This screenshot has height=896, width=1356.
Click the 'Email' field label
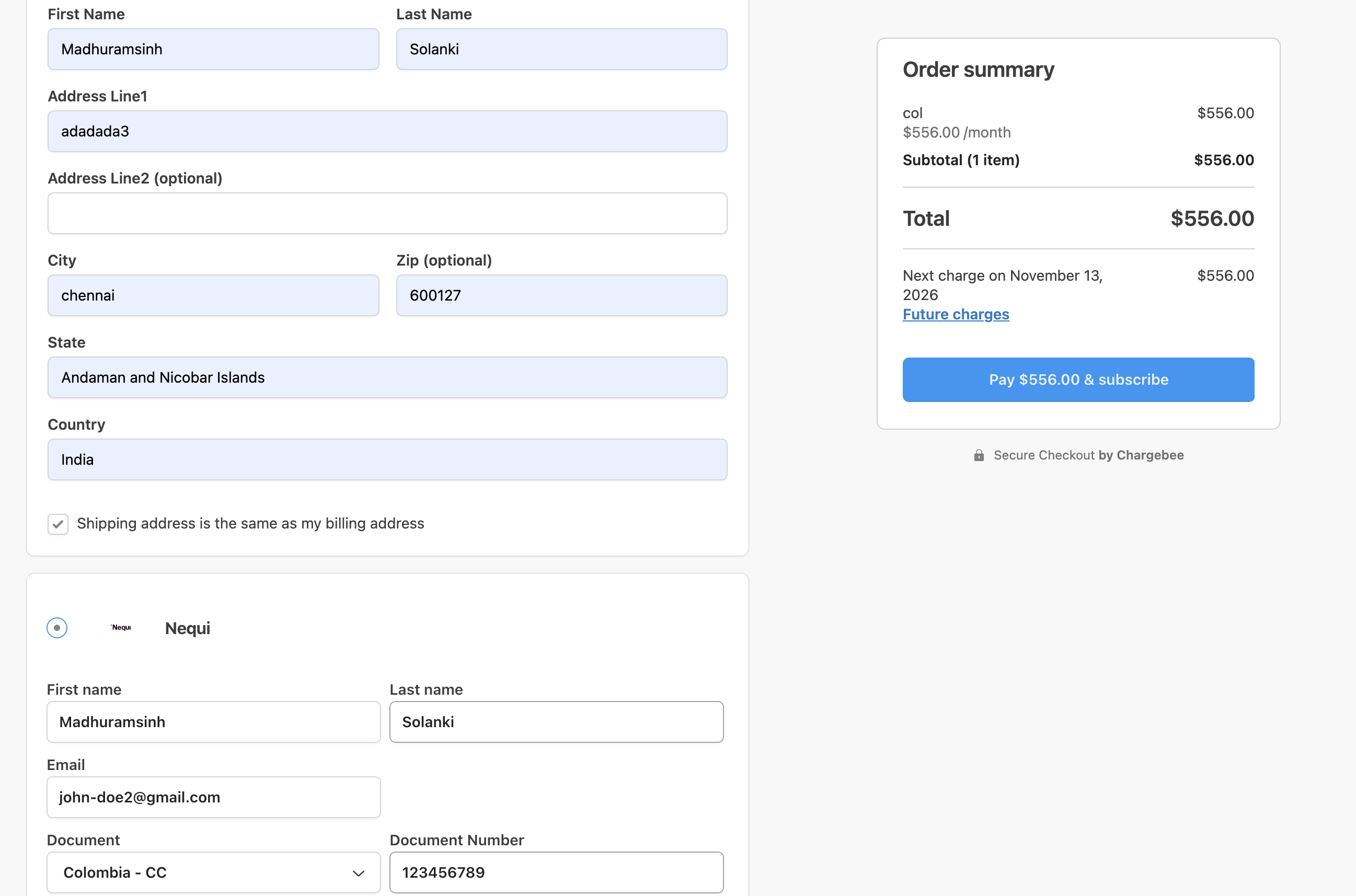(66, 765)
